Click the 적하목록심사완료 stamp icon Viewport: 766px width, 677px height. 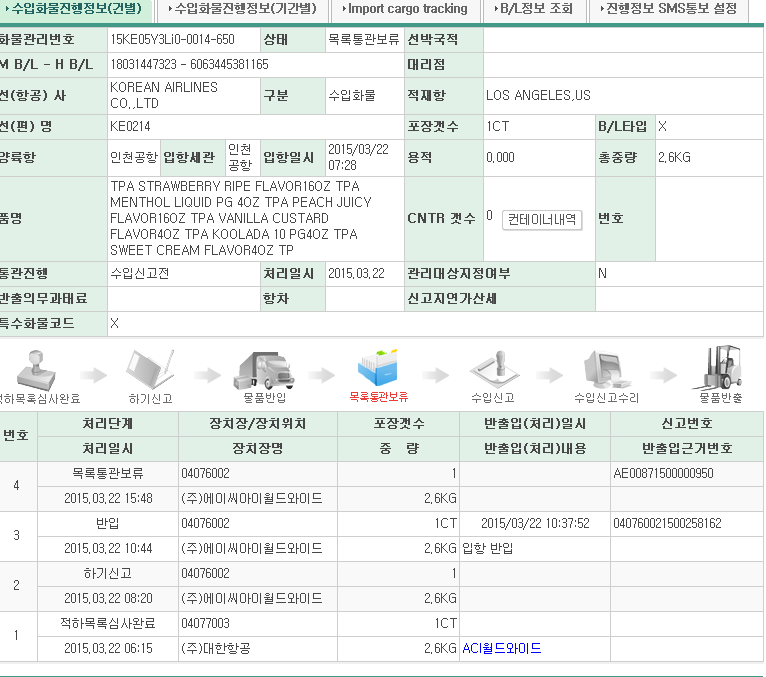coord(36,370)
